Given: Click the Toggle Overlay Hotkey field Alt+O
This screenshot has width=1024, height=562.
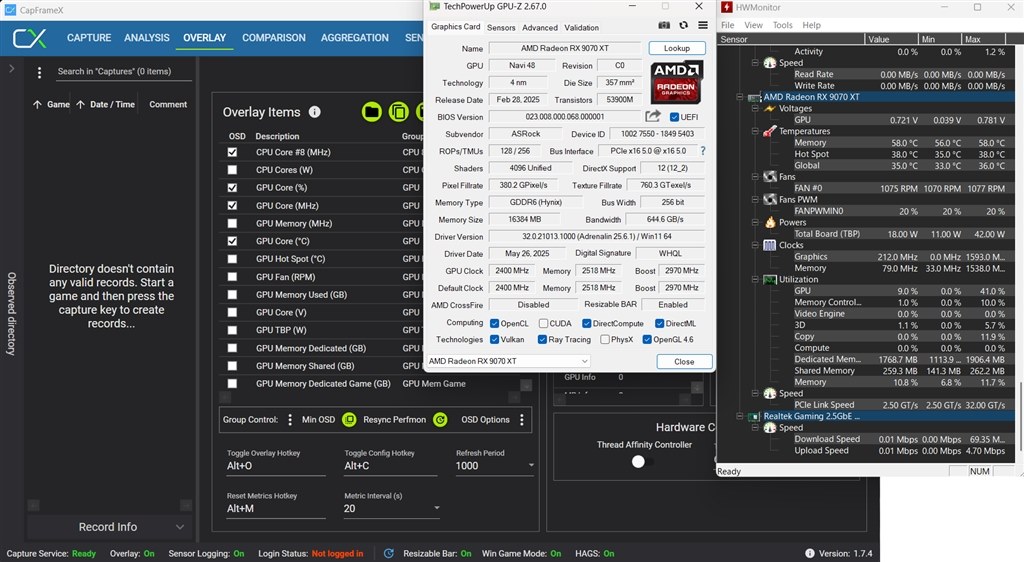Looking at the screenshot, I should coord(276,466).
